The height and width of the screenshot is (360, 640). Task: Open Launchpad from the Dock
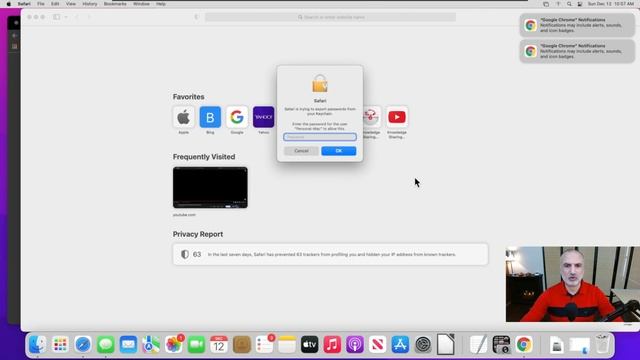tap(60, 344)
